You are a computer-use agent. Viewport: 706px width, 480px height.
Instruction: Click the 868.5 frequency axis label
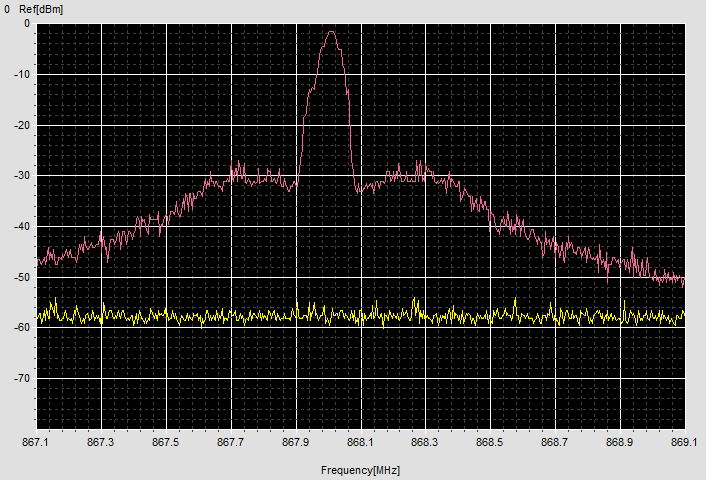[x=490, y=443]
